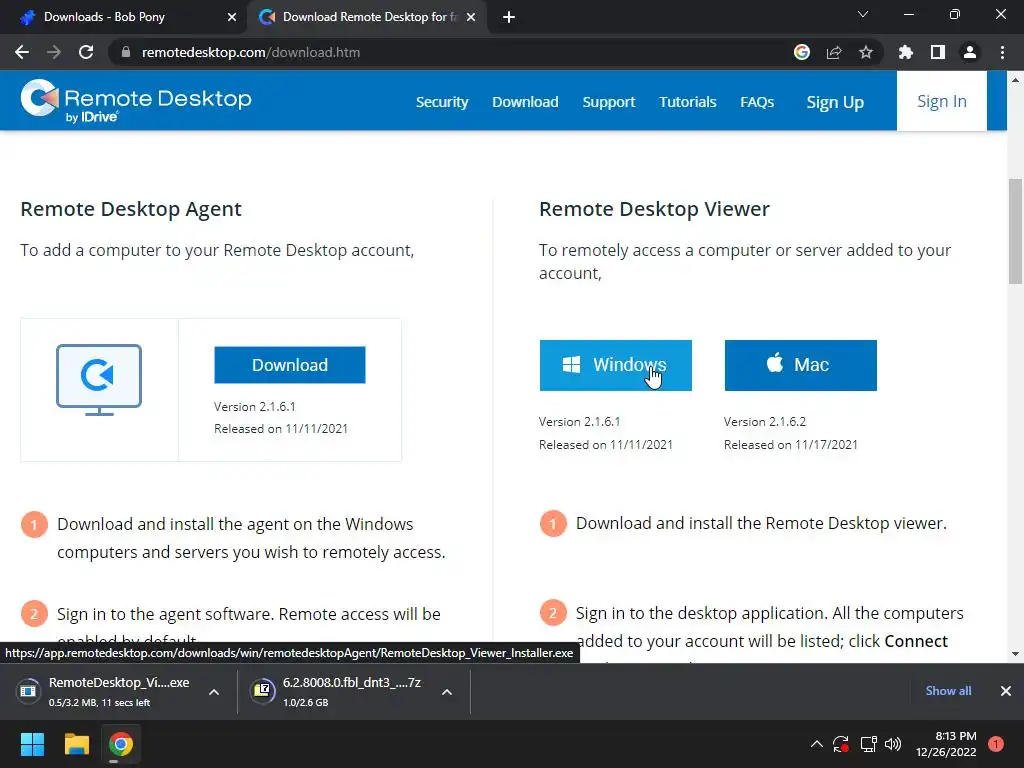Click the address bar URL
Screen dimensions: 1024x768
[x=251, y=52]
